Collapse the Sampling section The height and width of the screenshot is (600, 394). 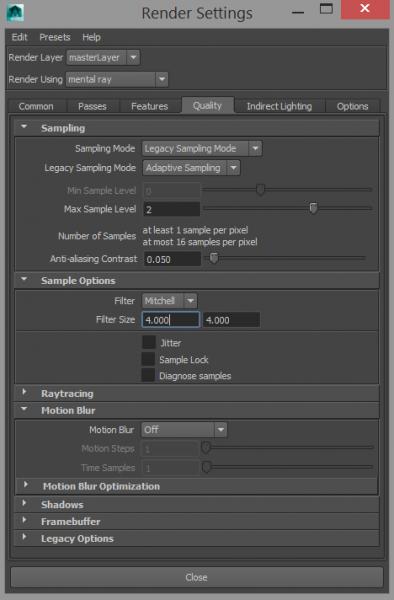pyautogui.click(x=197, y=128)
